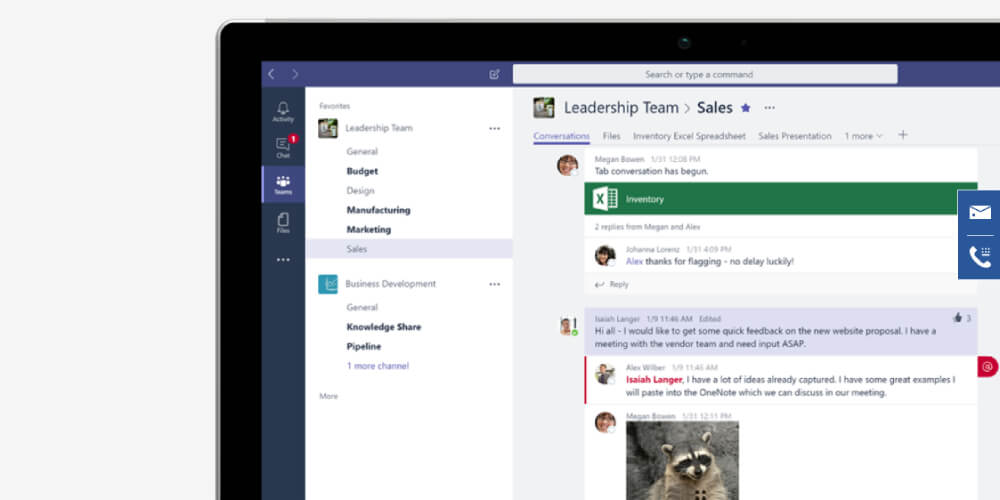Click Alex Wilber's avatar
1000x500 pixels.
[x=605, y=373]
